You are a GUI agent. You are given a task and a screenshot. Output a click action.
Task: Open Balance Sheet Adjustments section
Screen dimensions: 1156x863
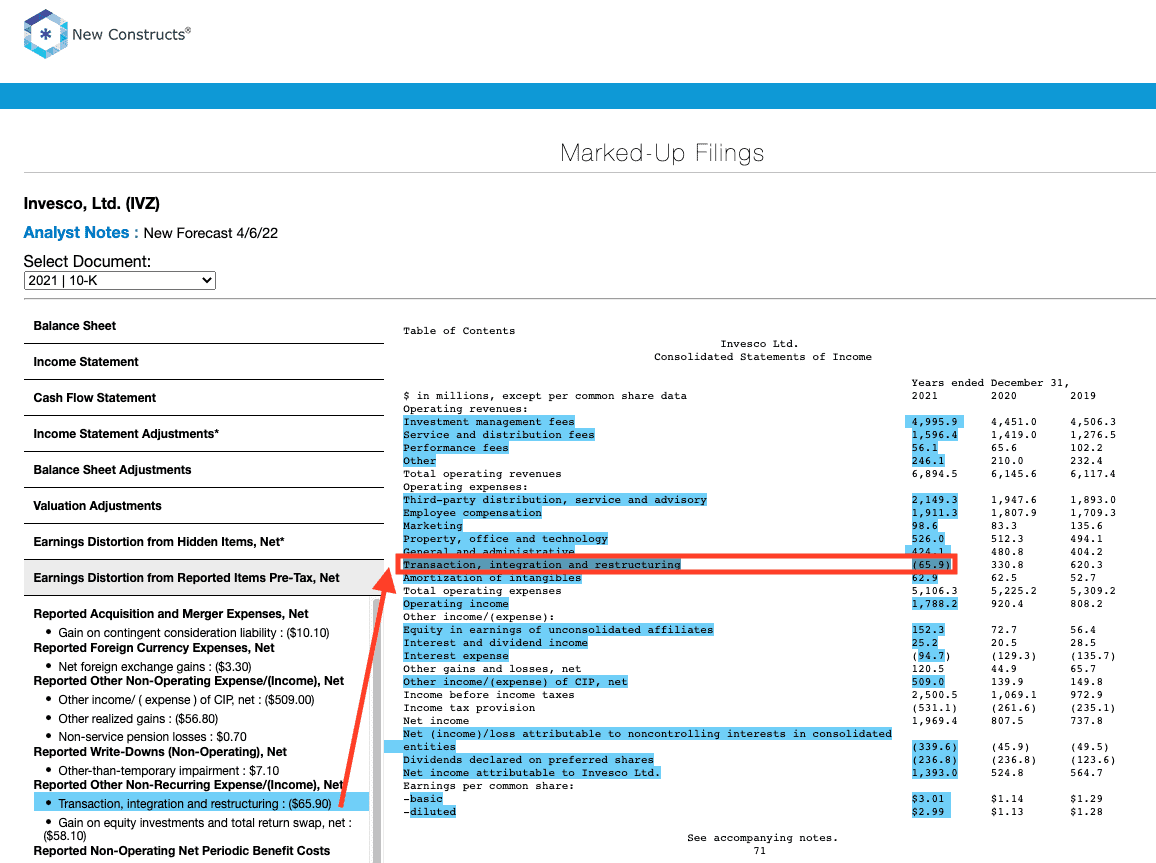(x=203, y=470)
